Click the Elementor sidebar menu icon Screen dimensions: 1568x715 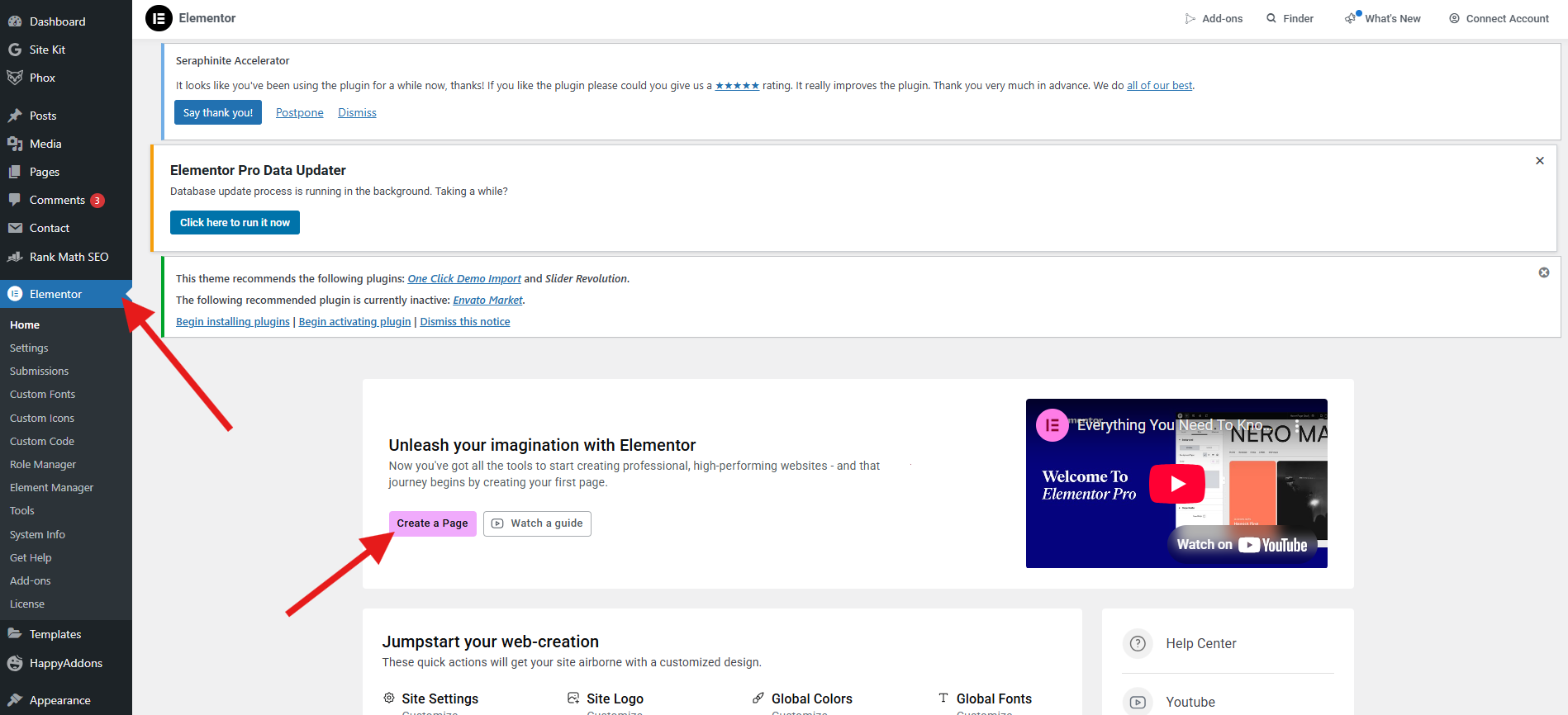pos(15,294)
